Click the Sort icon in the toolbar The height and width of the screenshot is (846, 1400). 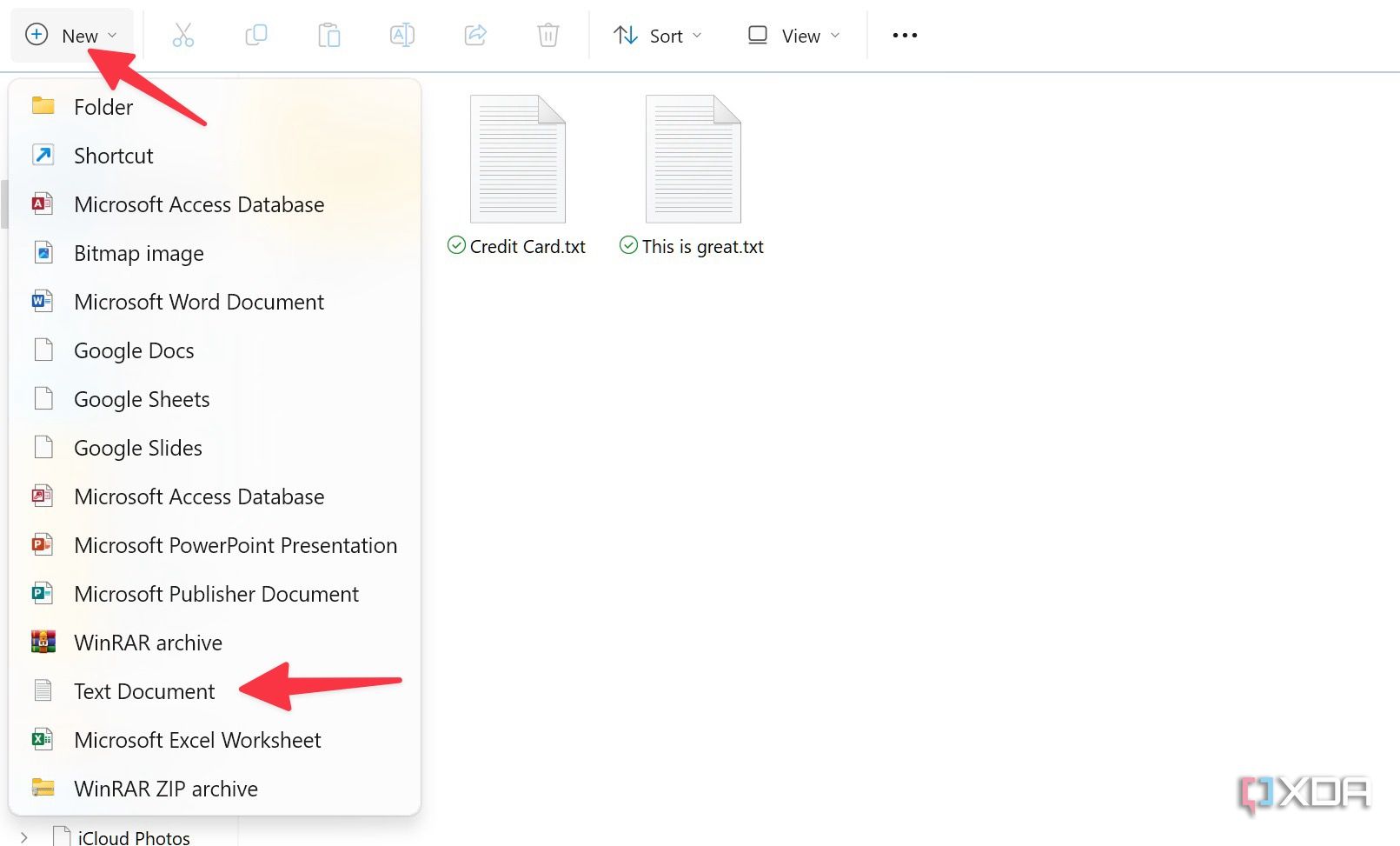(x=625, y=35)
